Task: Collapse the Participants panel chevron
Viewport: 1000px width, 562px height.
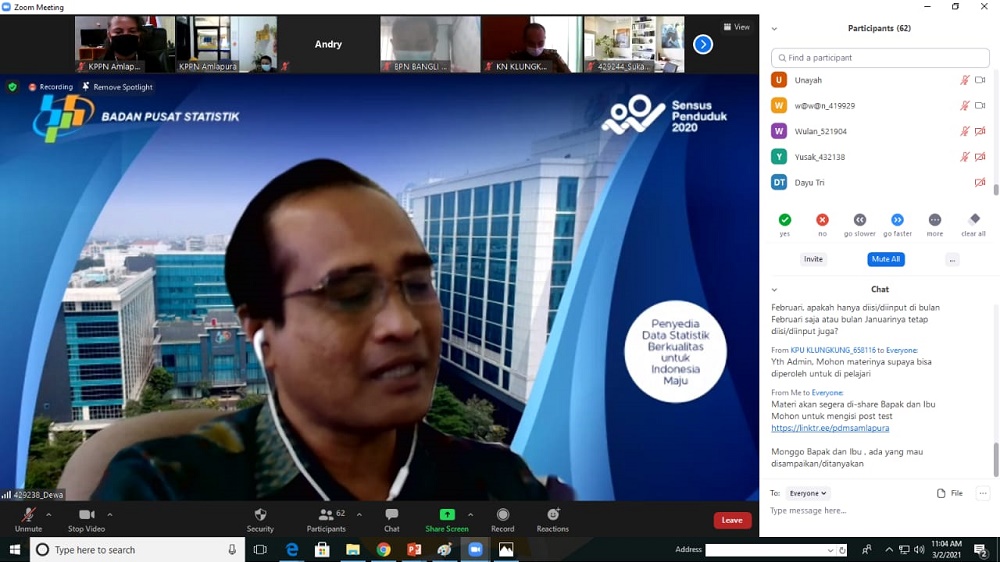Action: [x=774, y=29]
